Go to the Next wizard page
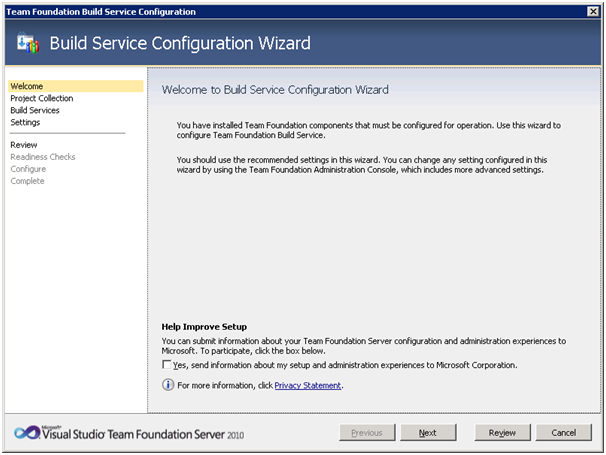The width and height of the screenshot is (606, 455). point(428,433)
